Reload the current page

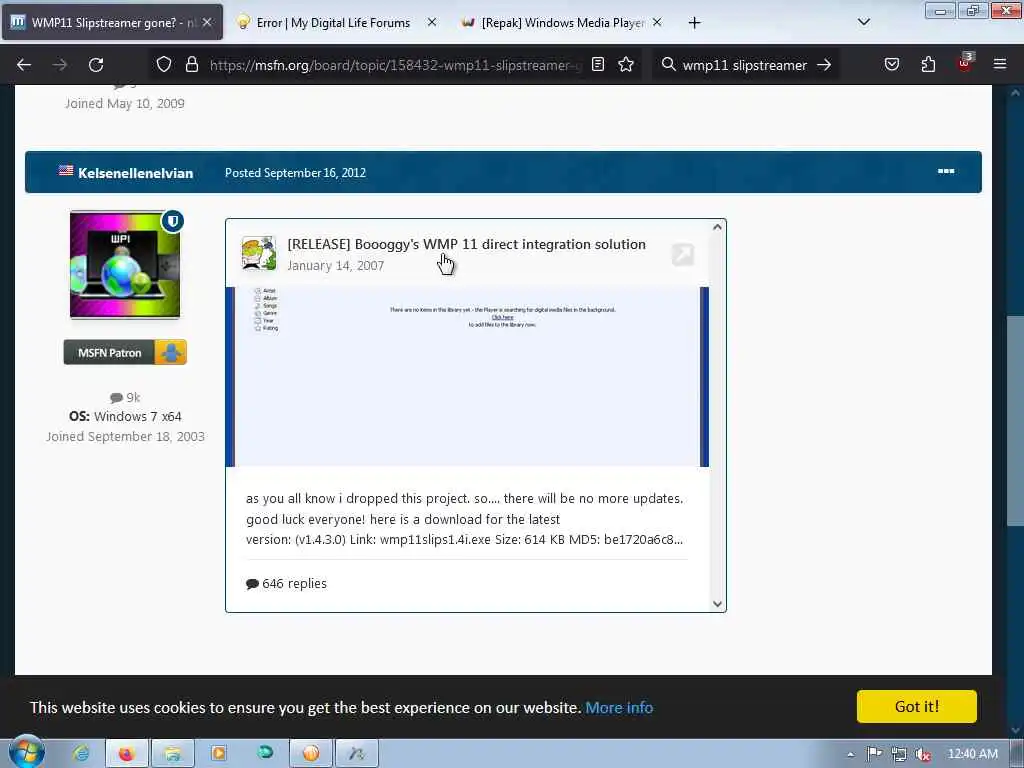(96, 65)
